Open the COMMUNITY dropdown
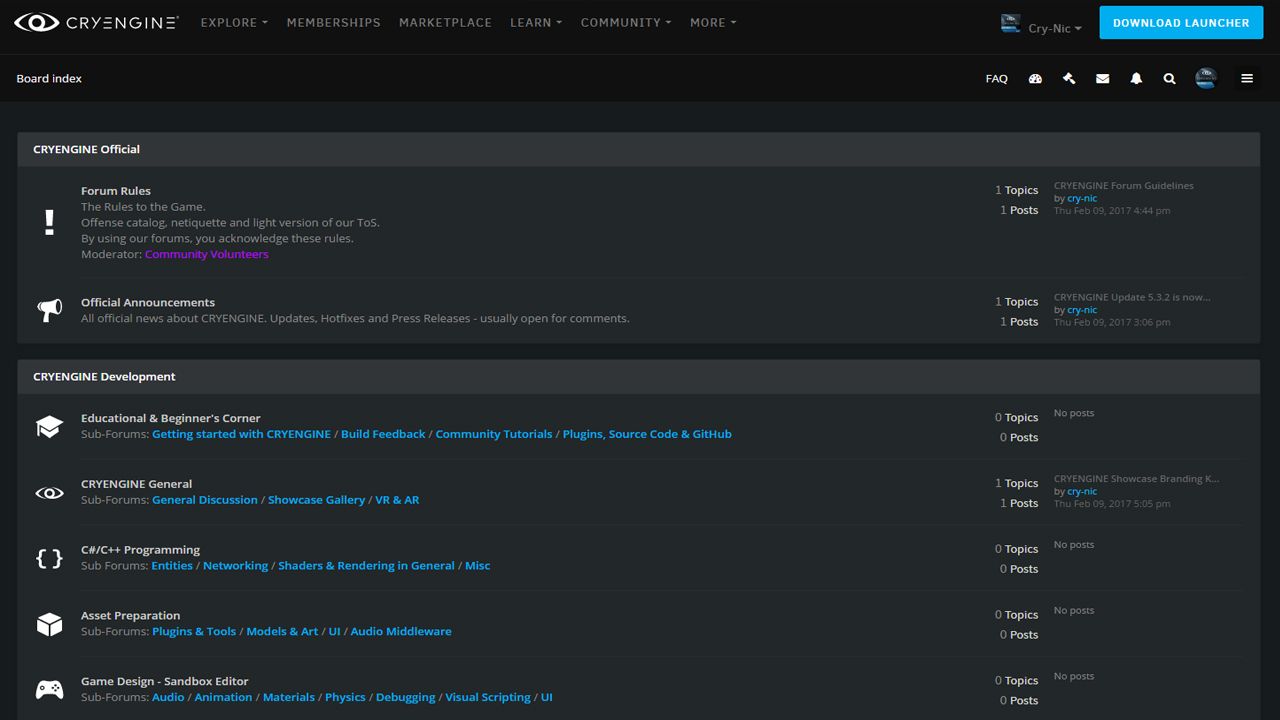 click(625, 22)
